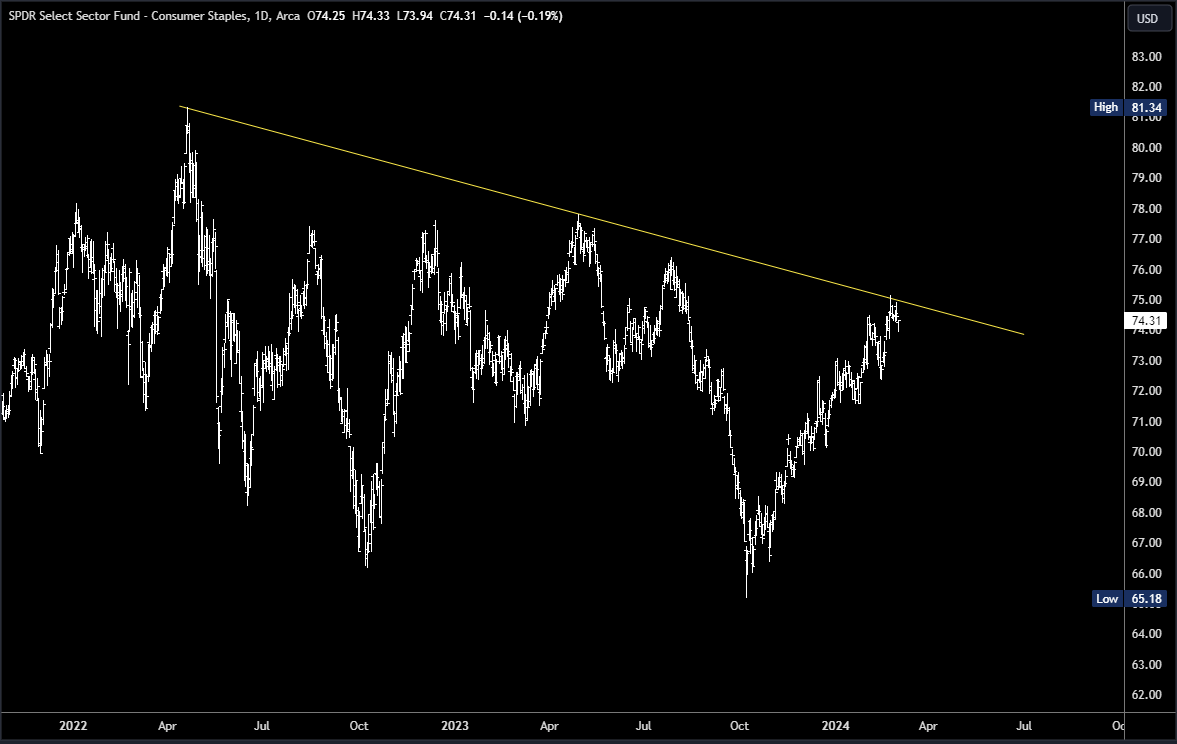1177x744 pixels.
Task: Click the current price label 74.31
Action: 1143,320
